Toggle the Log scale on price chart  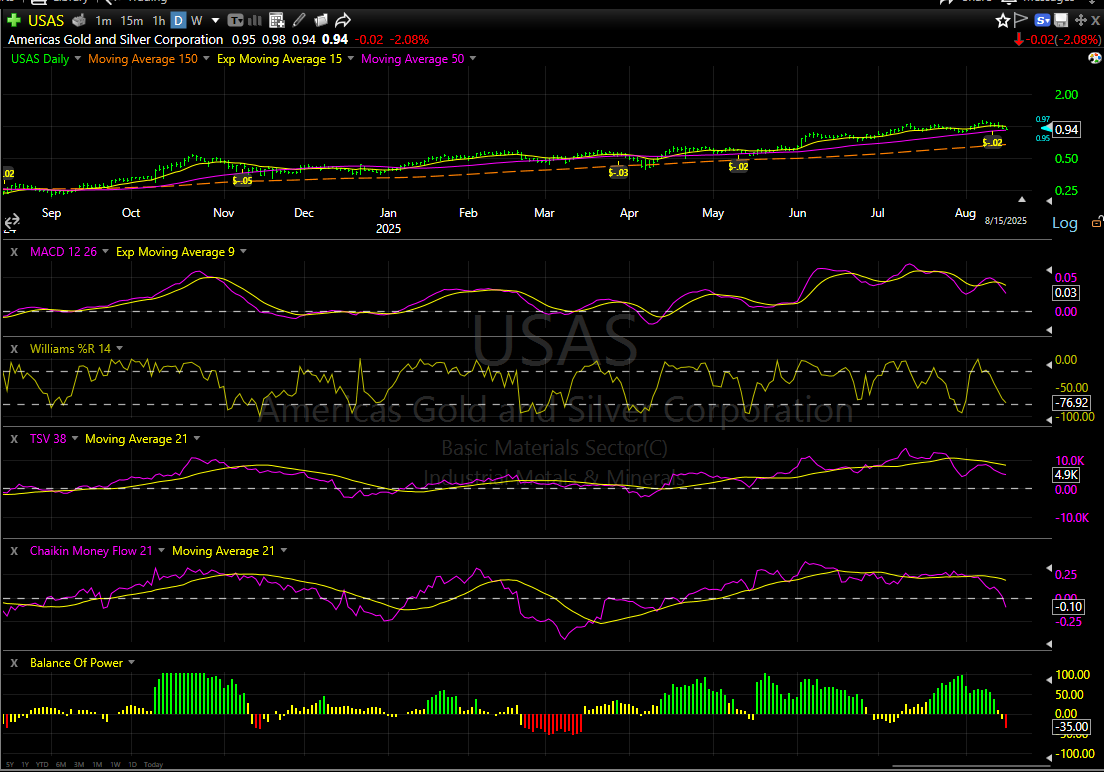click(x=1065, y=223)
